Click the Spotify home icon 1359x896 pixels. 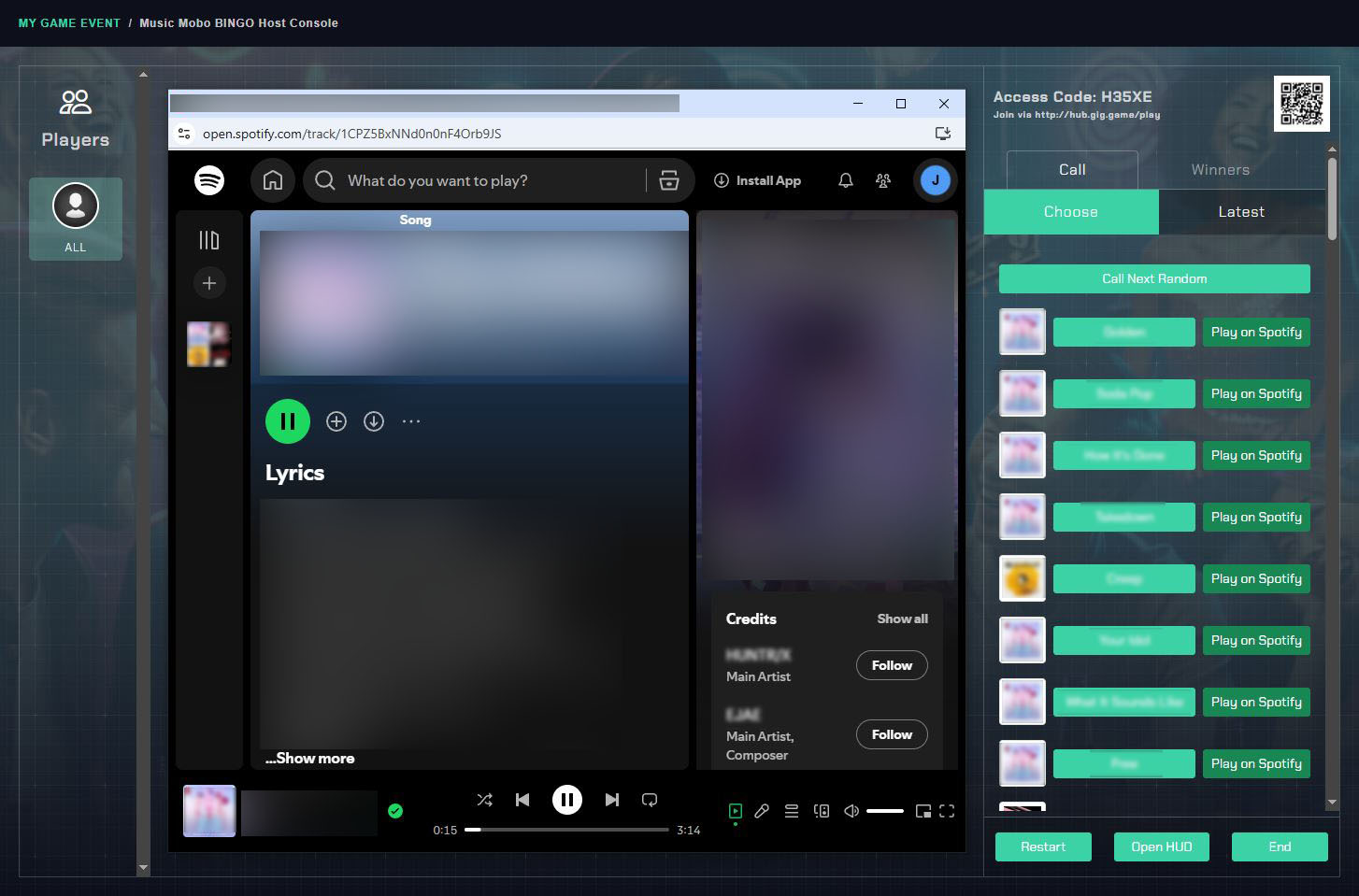[273, 180]
